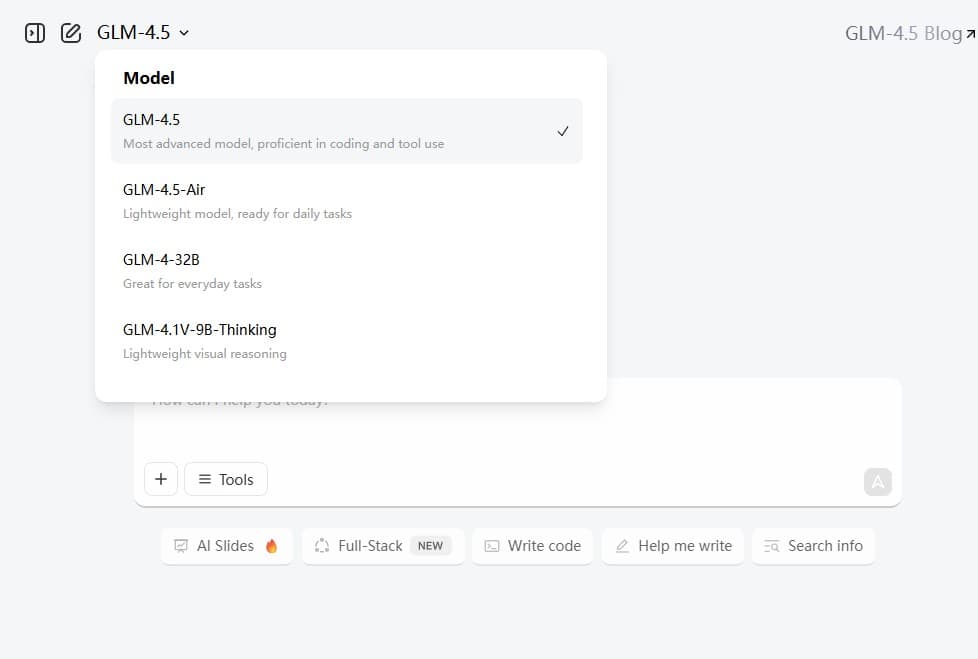978x659 pixels.
Task: Start a new chat with pencil icon
Action: tap(71, 32)
